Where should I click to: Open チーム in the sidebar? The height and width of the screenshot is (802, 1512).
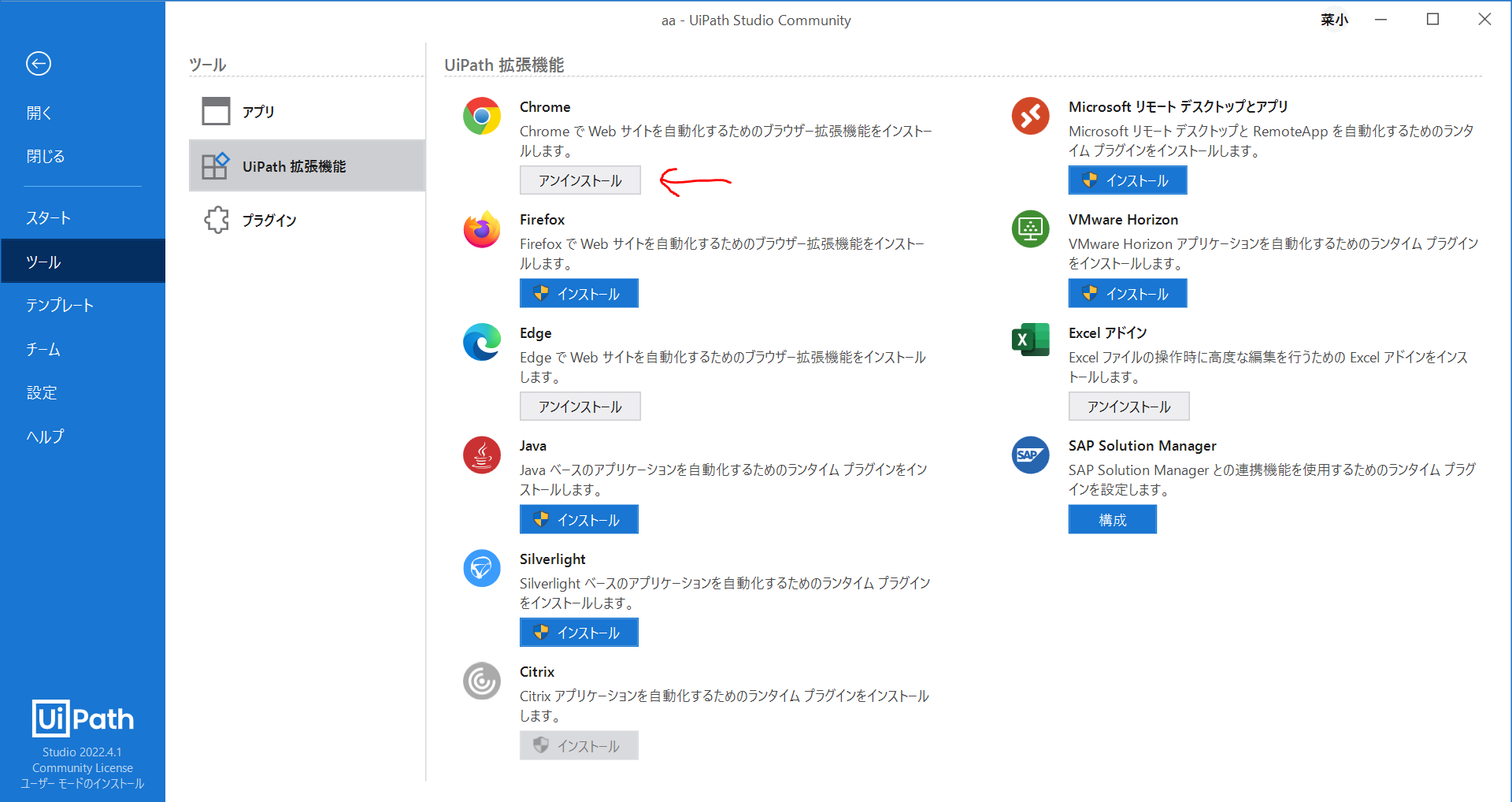coord(83,349)
